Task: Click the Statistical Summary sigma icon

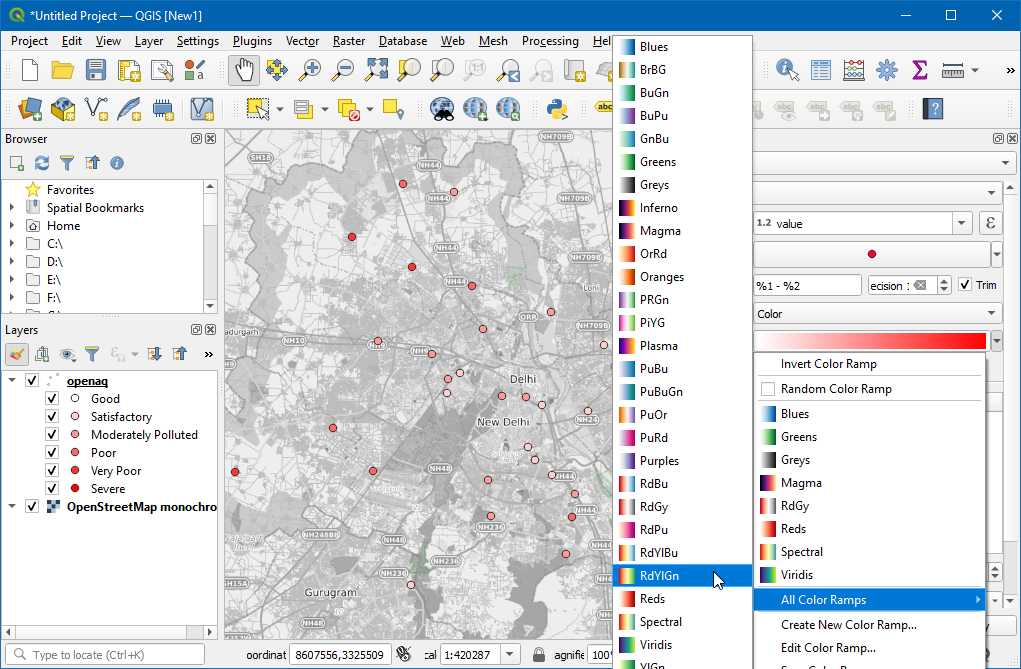Action: coord(919,70)
